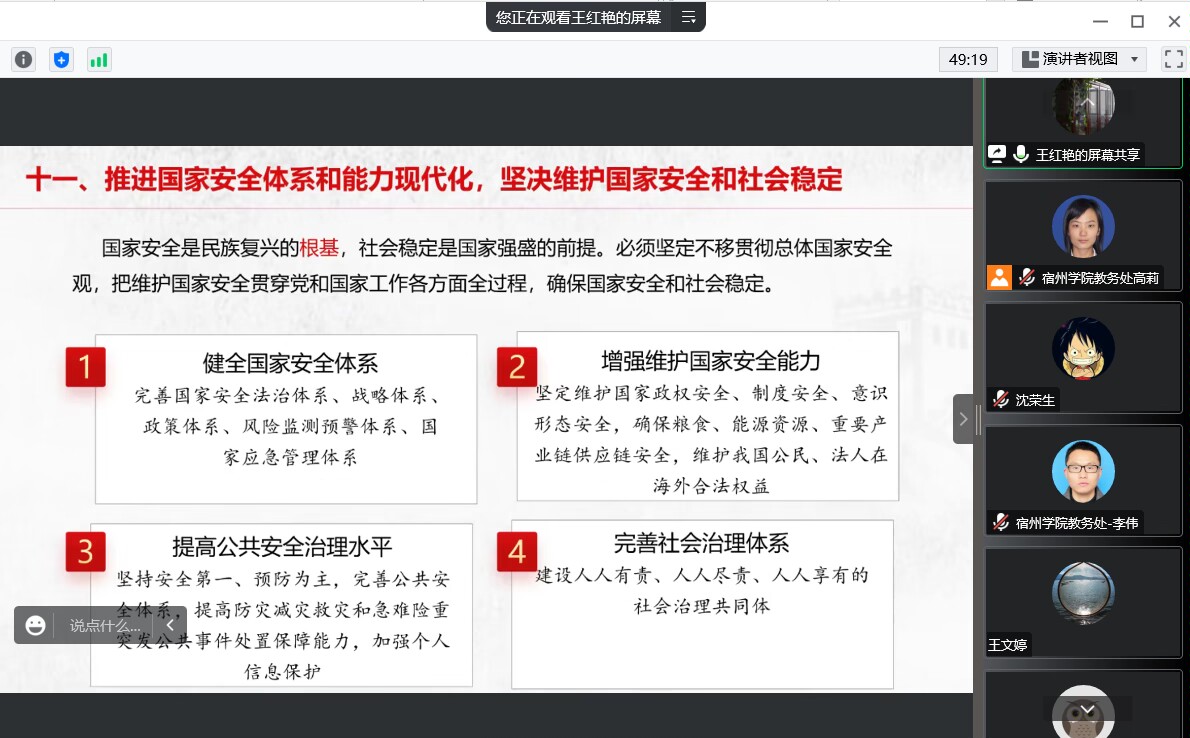Click muted mic icon for 宿州学院教务处-李伟
Viewport: 1190px width, 738px height.
tap(1000, 522)
